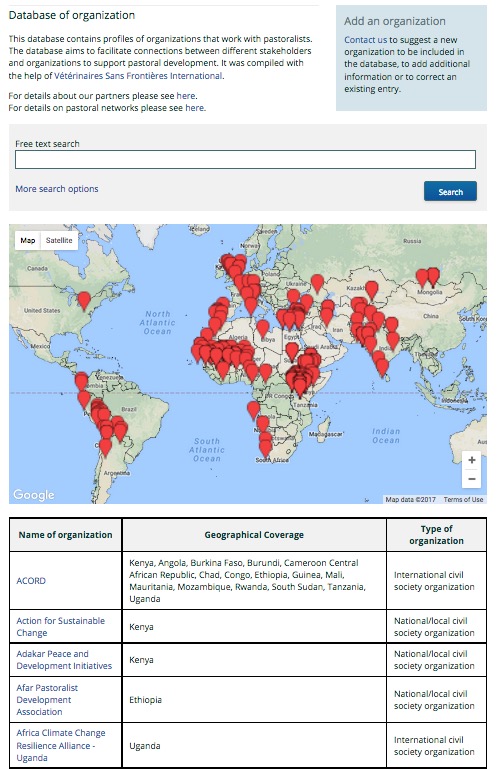Click 'here' link for partners details

coord(185,96)
